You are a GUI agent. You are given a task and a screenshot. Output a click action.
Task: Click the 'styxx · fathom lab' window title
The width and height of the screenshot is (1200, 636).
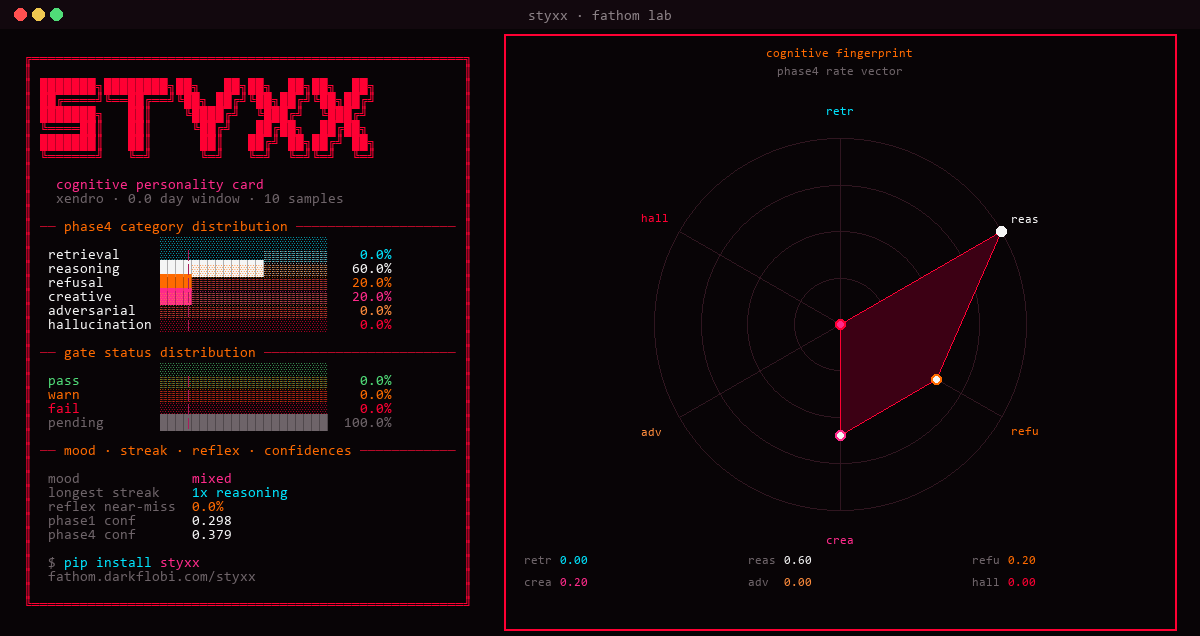[600, 15]
